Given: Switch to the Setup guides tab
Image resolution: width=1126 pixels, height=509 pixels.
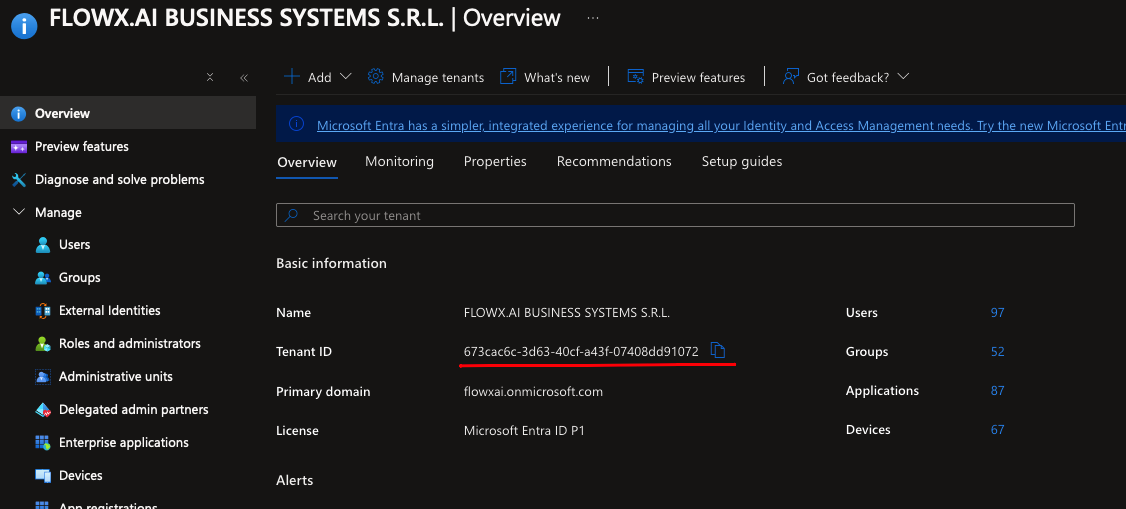Looking at the screenshot, I should [x=742, y=162].
